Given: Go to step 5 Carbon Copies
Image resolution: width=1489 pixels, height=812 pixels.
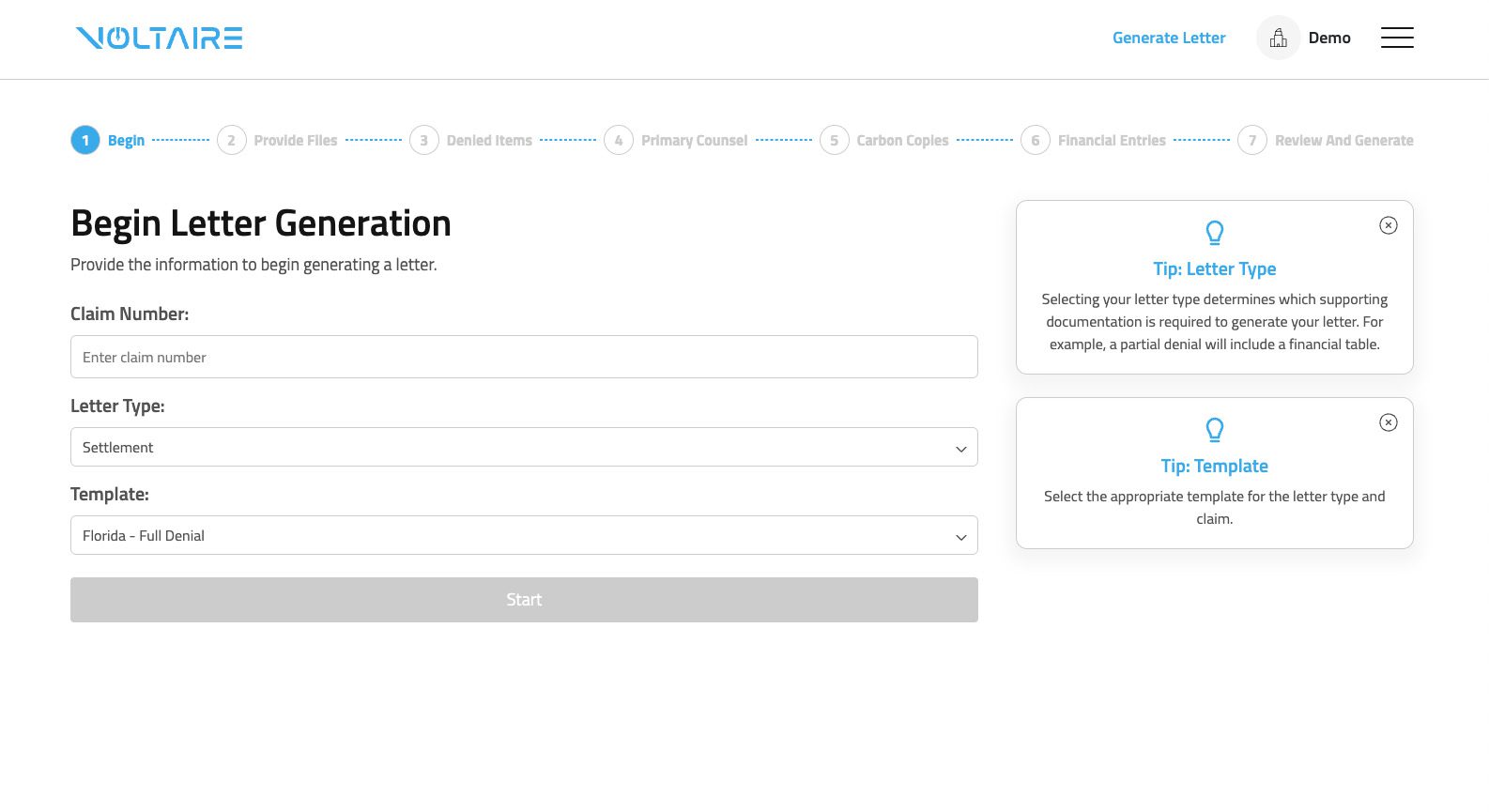Looking at the screenshot, I should tap(901, 140).
